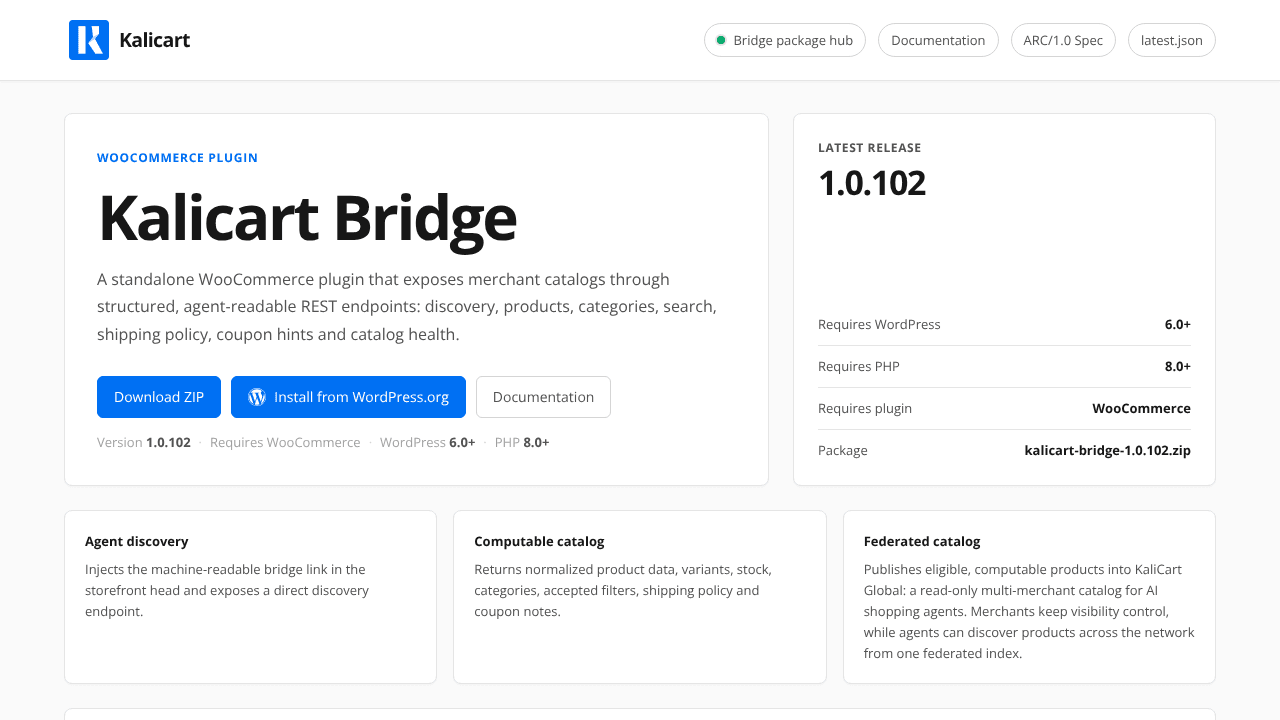The width and height of the screenshot is (1280, 720).
Task: Click the Requires PHP row label
Action: [859, 366]
